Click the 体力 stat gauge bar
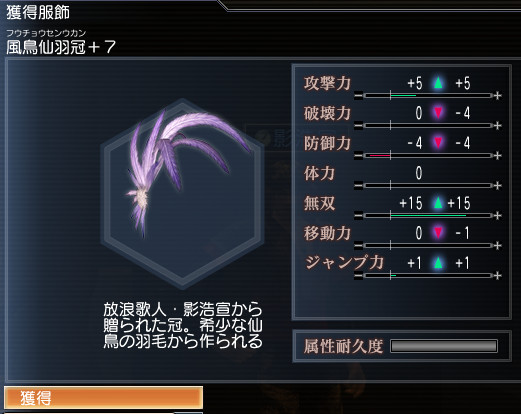Image resolution: width=521 pixels, height=414 pixels. click(428, 186)
